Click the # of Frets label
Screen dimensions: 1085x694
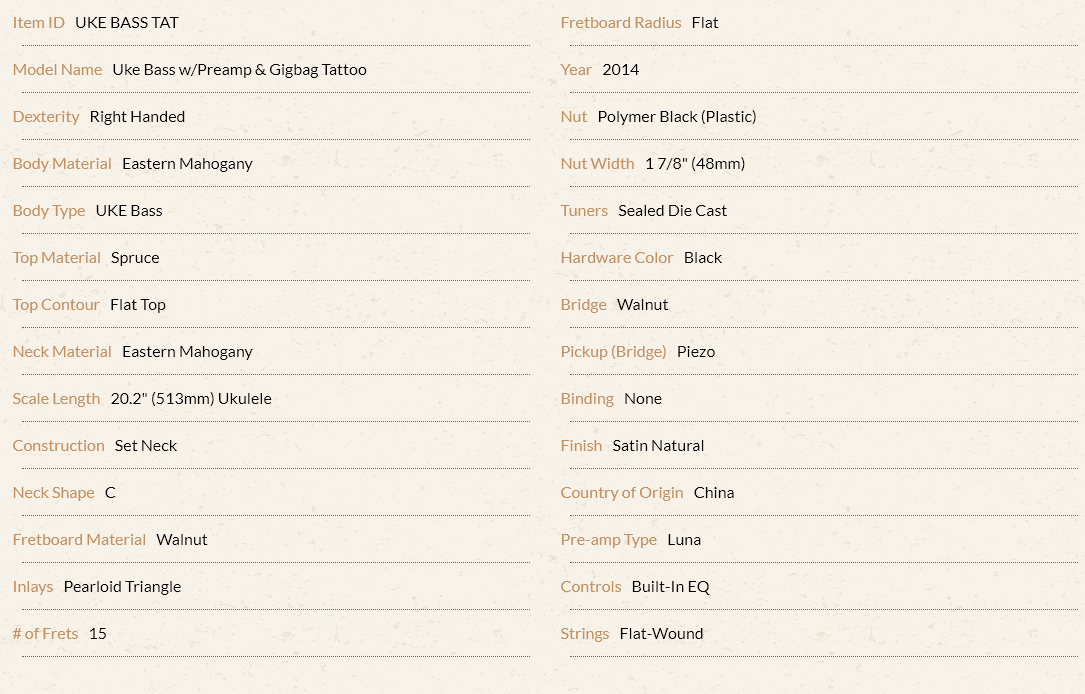point(46,634)
